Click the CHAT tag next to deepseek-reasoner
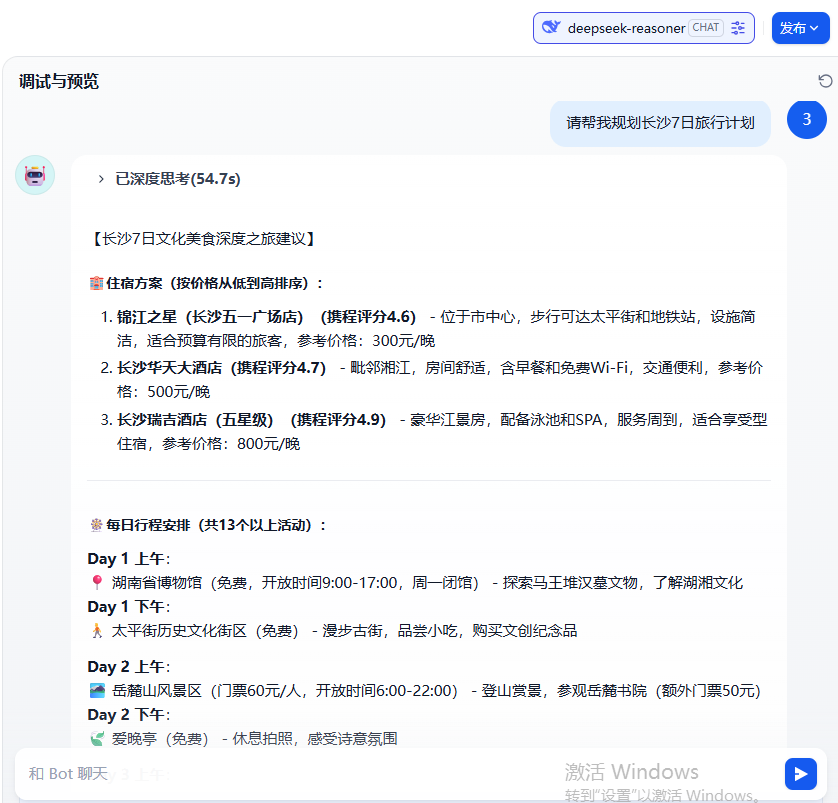 705,27
